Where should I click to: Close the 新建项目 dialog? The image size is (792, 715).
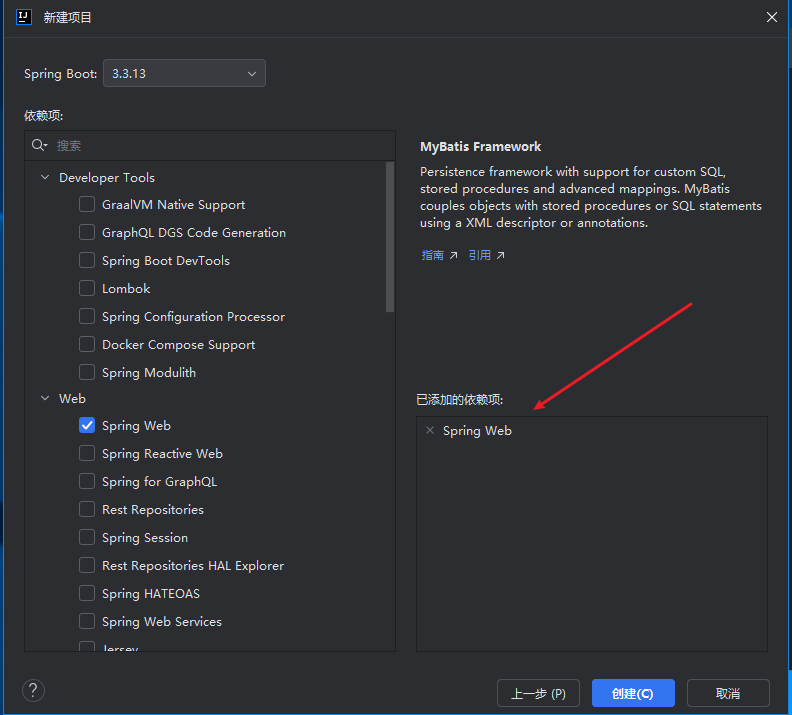pos(771,17)
